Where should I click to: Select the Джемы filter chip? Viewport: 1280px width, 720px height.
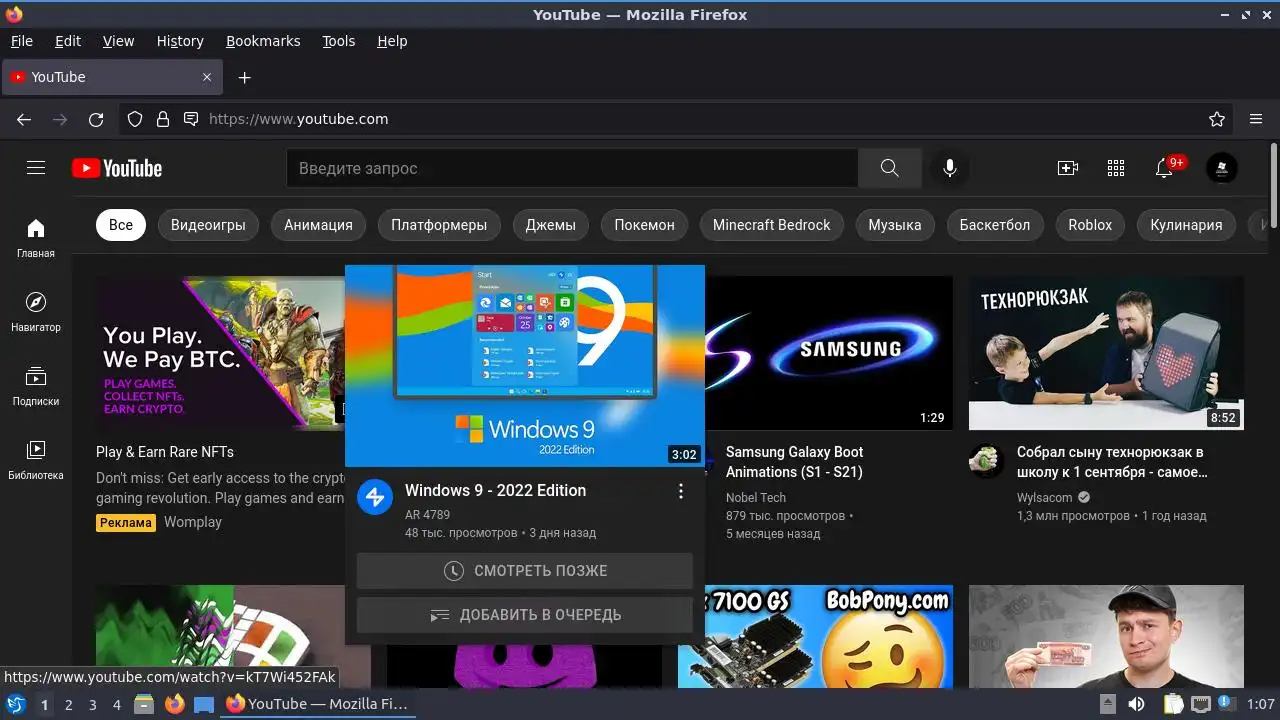pos(551,225)
